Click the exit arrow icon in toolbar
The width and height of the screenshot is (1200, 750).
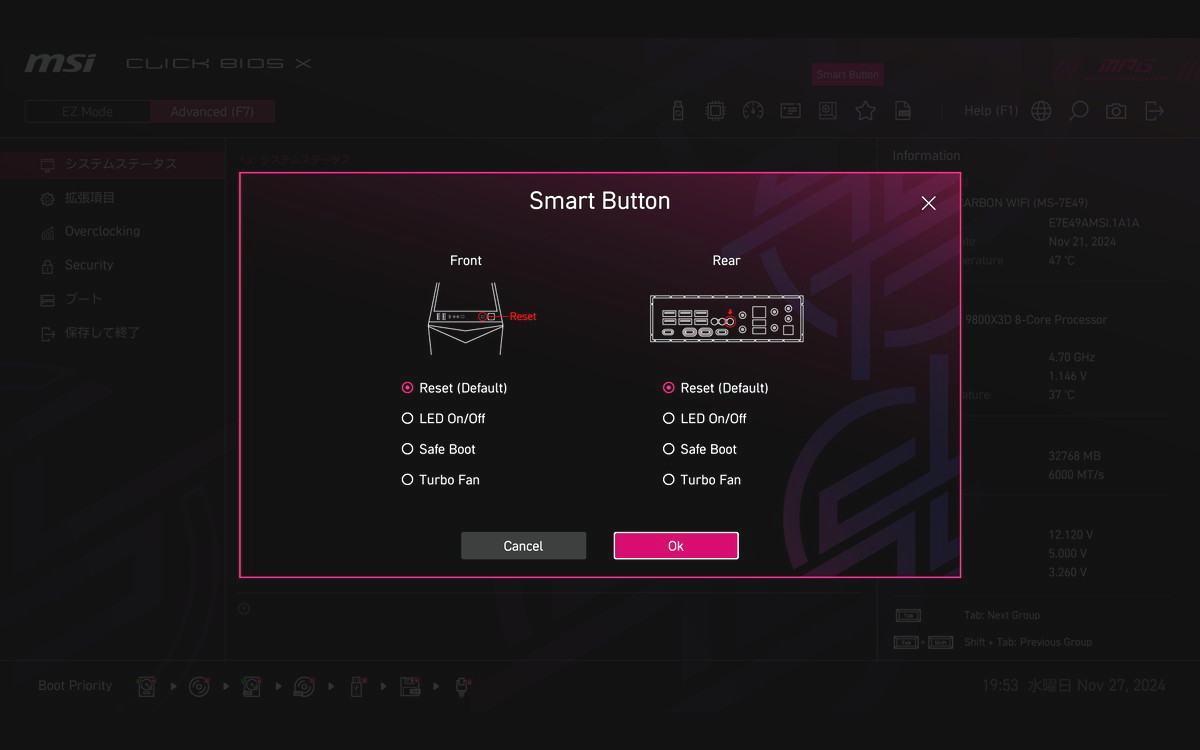click(x=1154, y=111)
